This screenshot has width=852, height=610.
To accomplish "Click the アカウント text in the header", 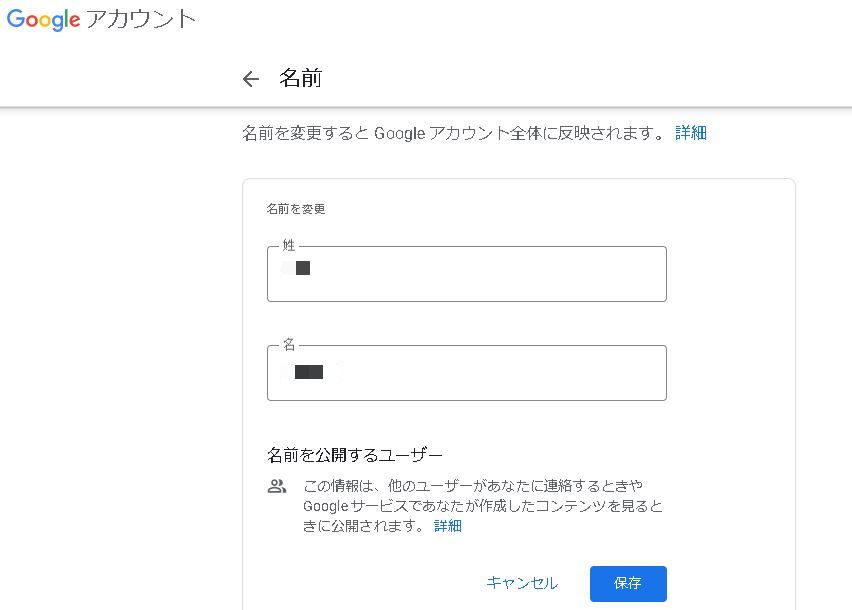I will 141,20.
